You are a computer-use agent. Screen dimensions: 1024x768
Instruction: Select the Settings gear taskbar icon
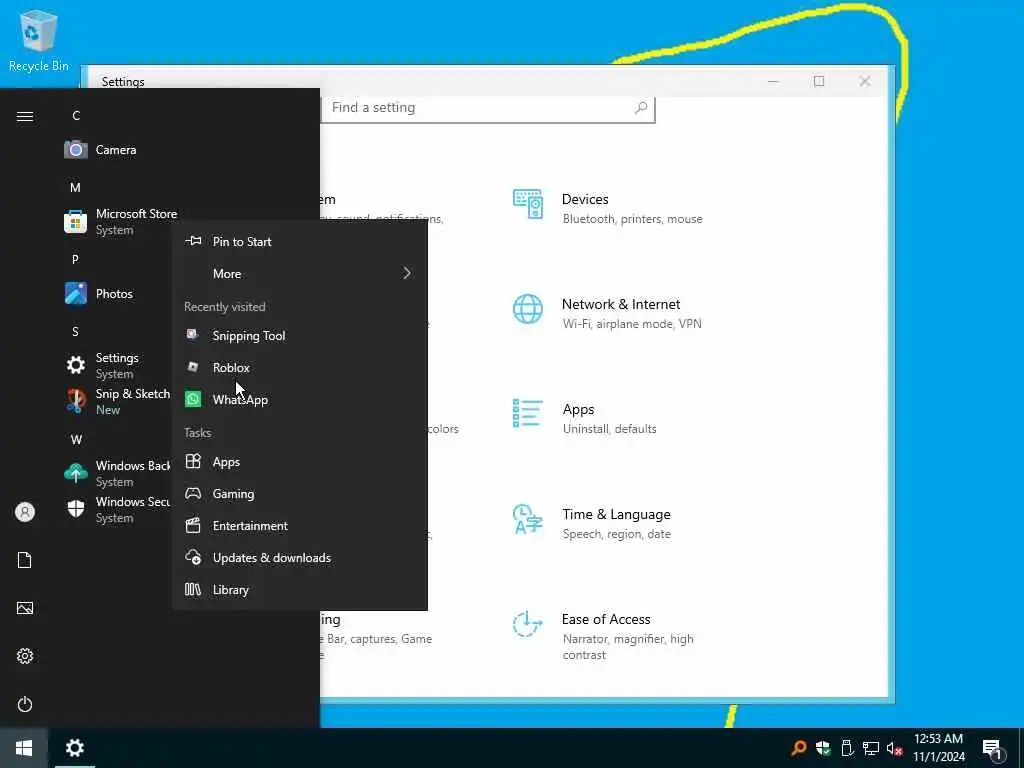(x=74, y=748)
